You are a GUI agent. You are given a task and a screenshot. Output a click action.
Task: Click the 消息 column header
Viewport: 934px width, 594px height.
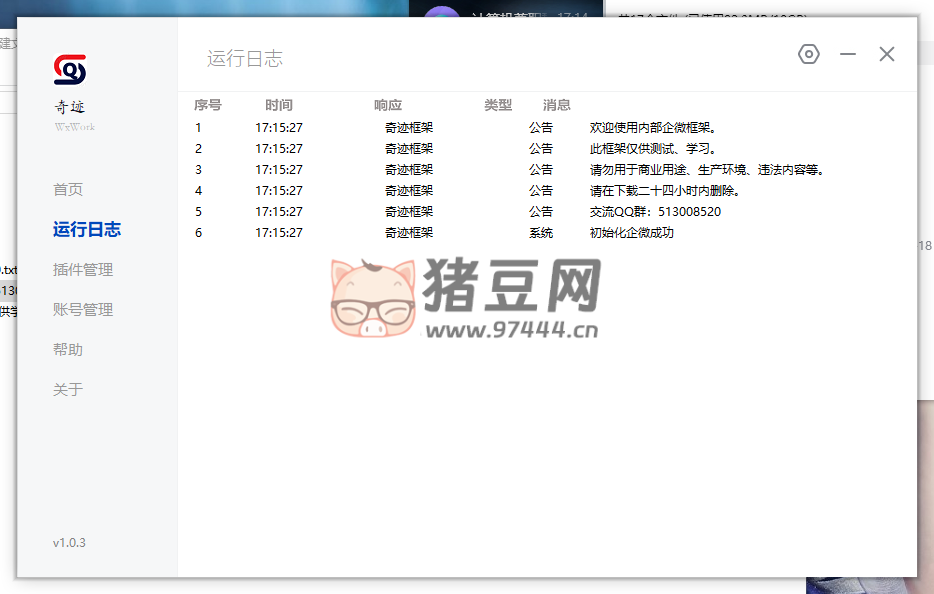(x=557, y=105)
